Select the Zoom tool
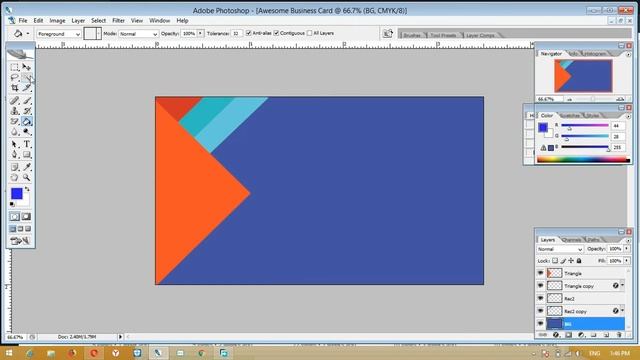The image size is (640, 360). point(27,178)
